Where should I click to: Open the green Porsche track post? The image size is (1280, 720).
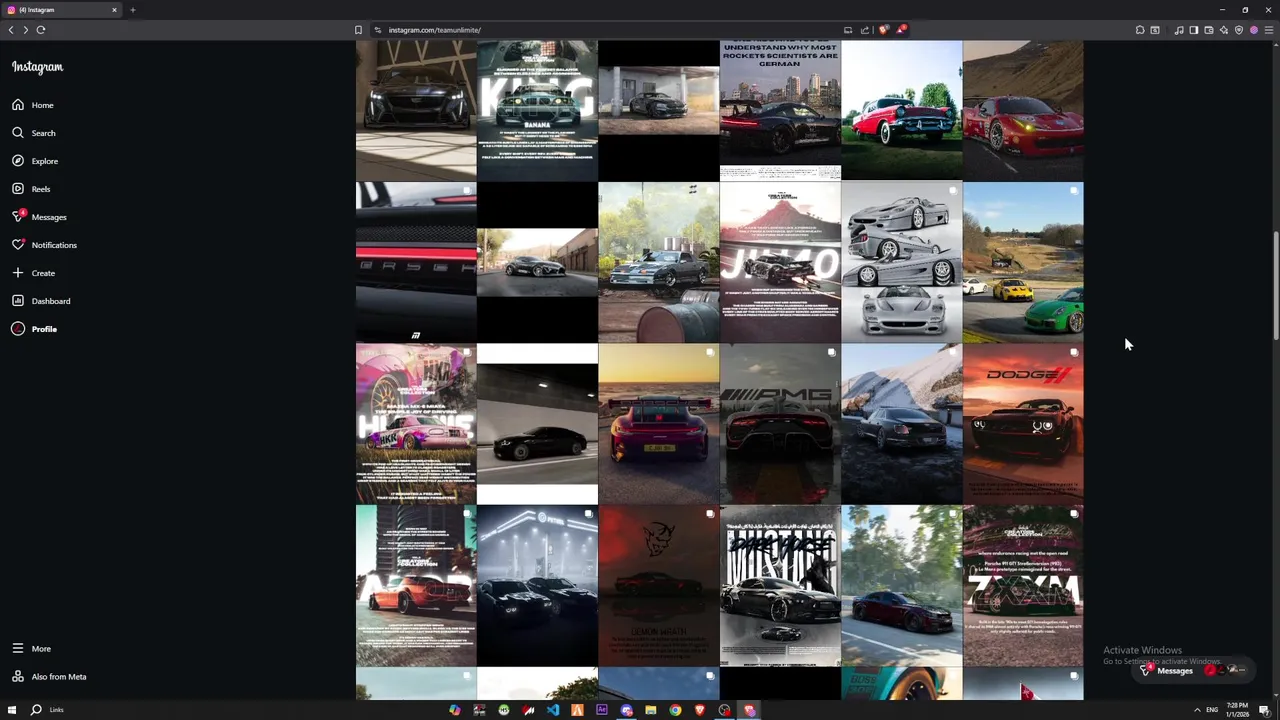(1023, 262)
